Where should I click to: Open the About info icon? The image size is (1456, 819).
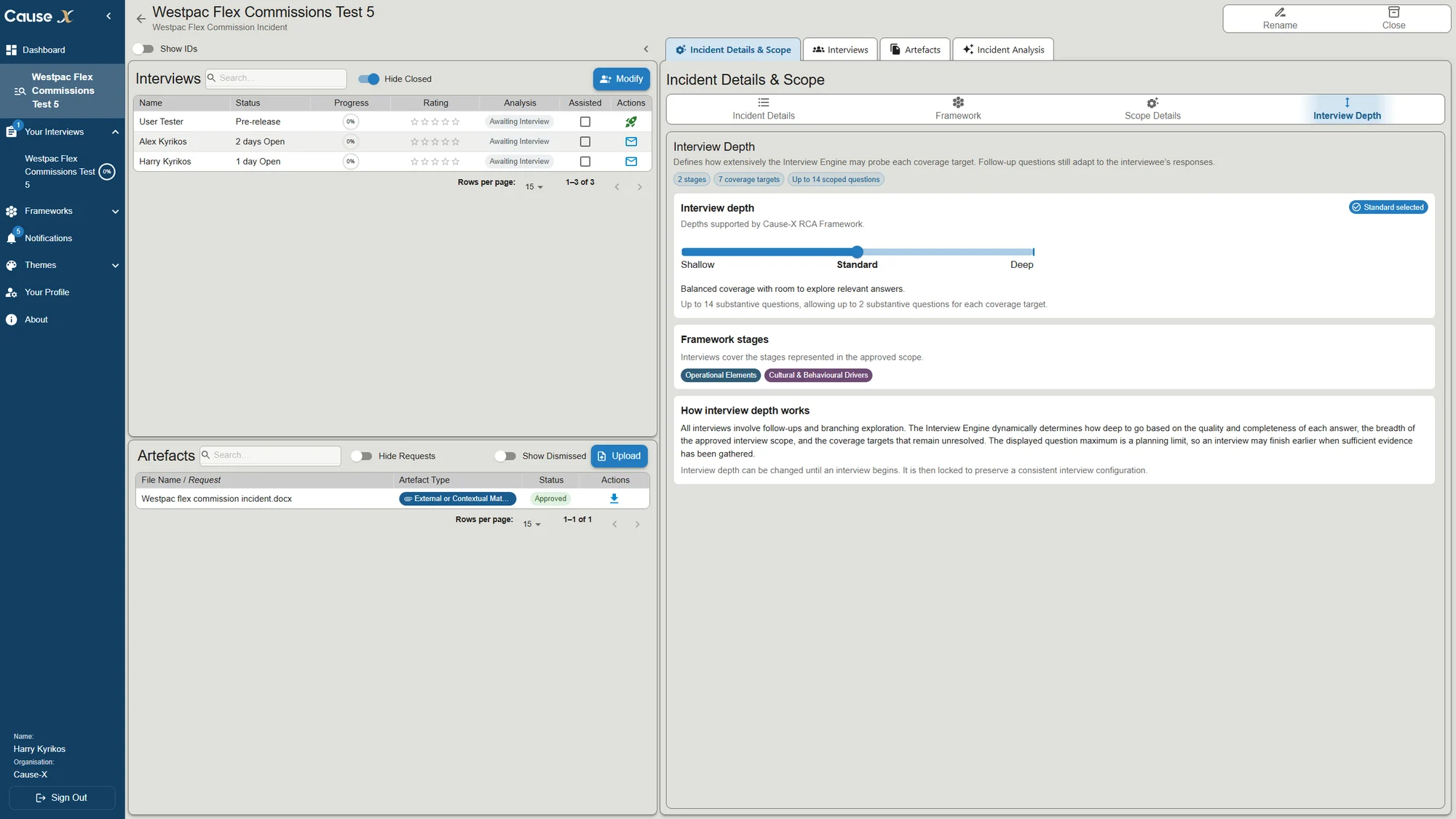[12, 320]
